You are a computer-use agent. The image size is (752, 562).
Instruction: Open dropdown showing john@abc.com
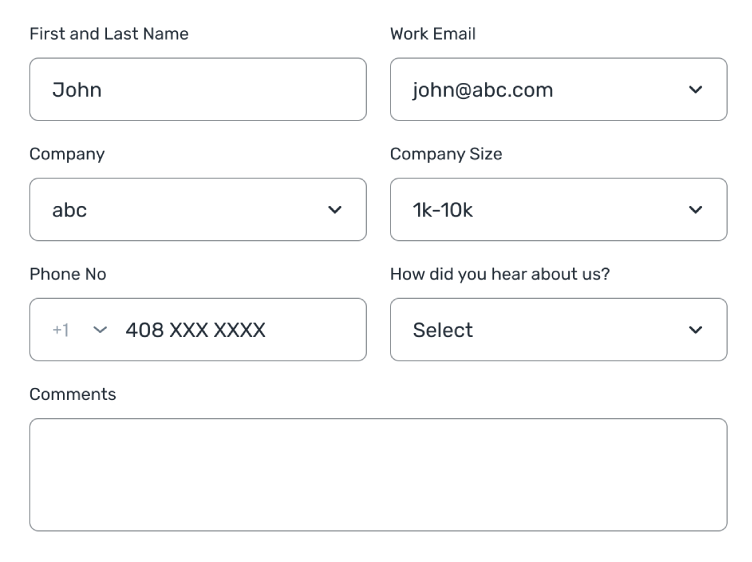(540, 90)
